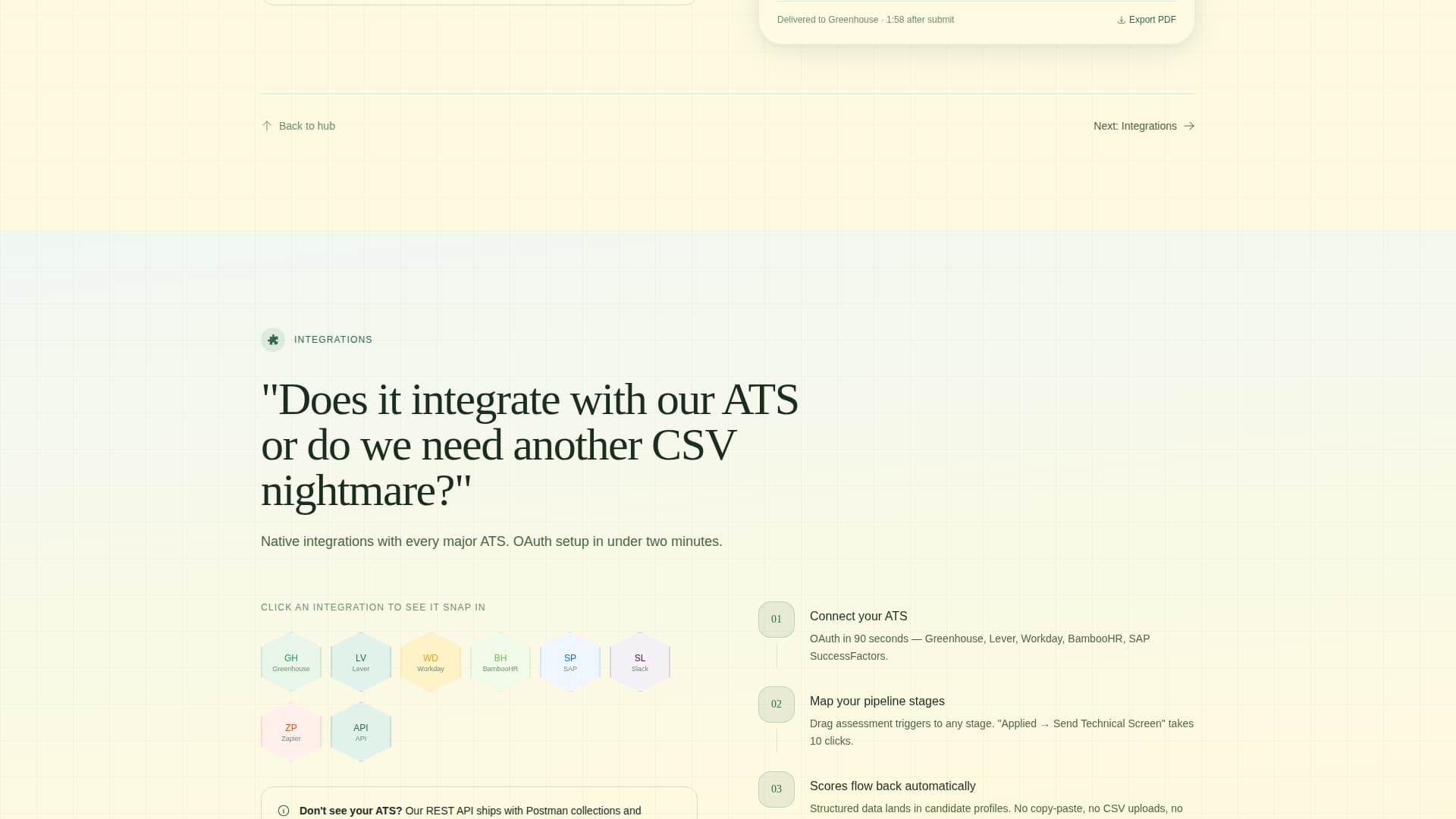Click the INTEGRATIONS section label

[x=333, y=340]
